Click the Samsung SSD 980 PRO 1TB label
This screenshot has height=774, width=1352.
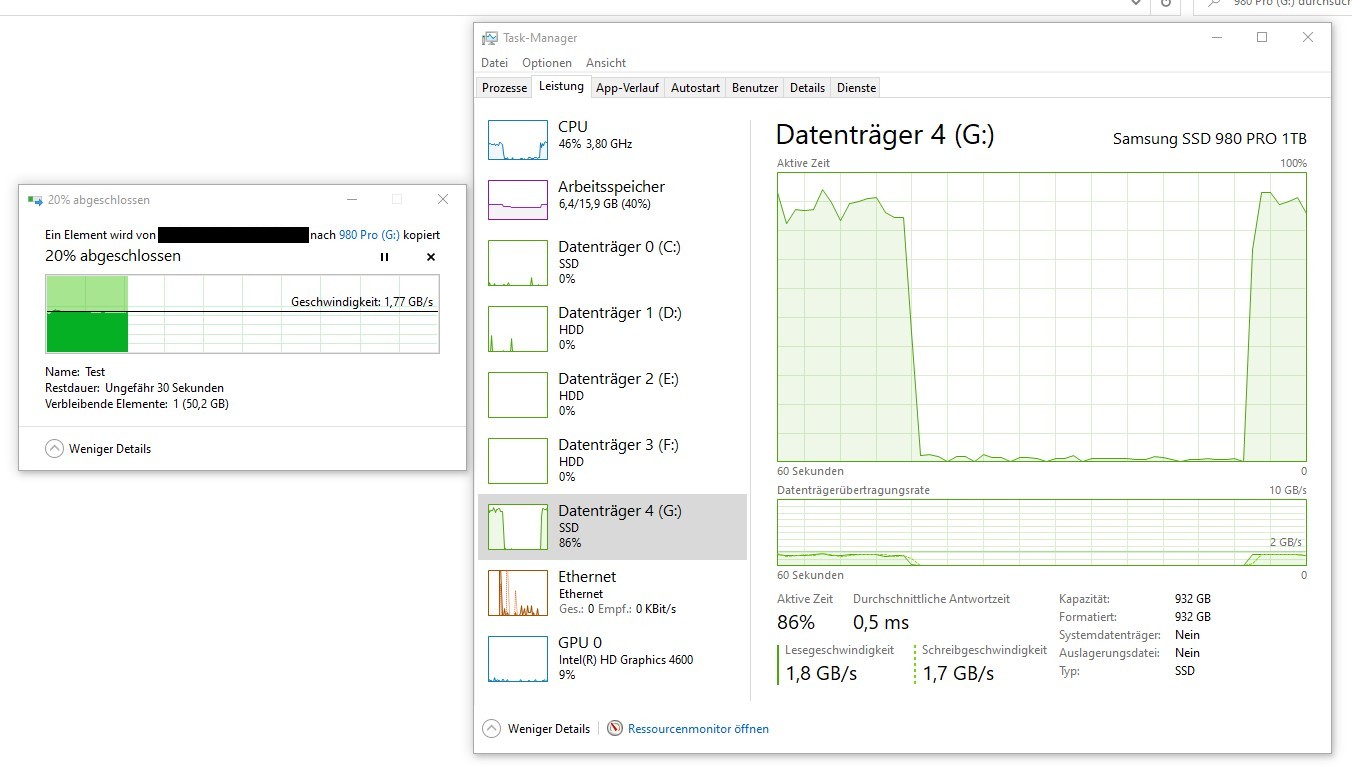point(1210,139)
